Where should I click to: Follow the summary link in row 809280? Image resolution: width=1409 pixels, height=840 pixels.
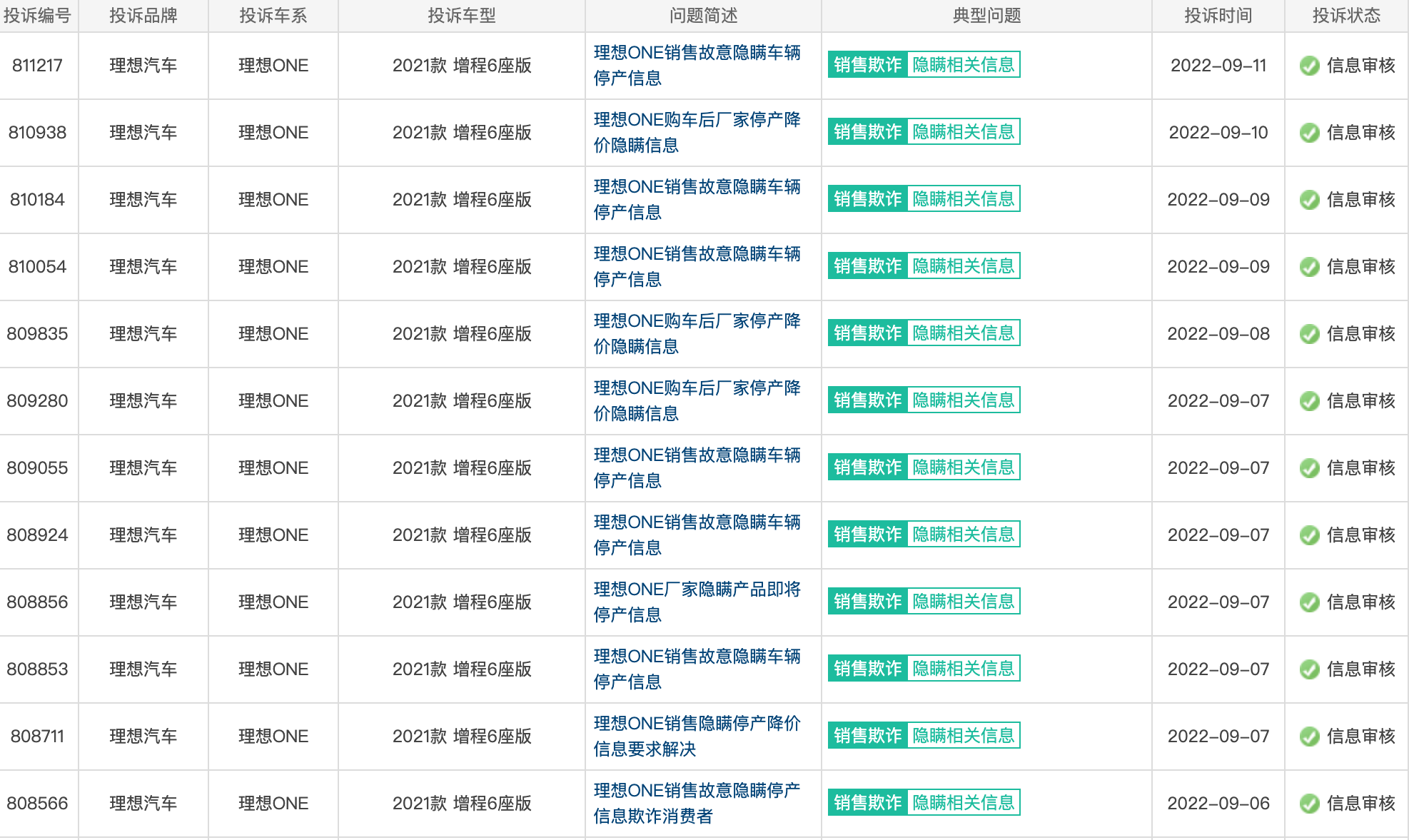697,400
